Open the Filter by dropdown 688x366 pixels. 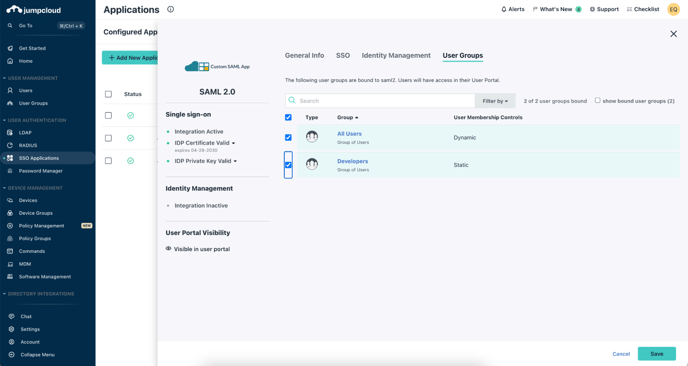click(x=495, y=101)
